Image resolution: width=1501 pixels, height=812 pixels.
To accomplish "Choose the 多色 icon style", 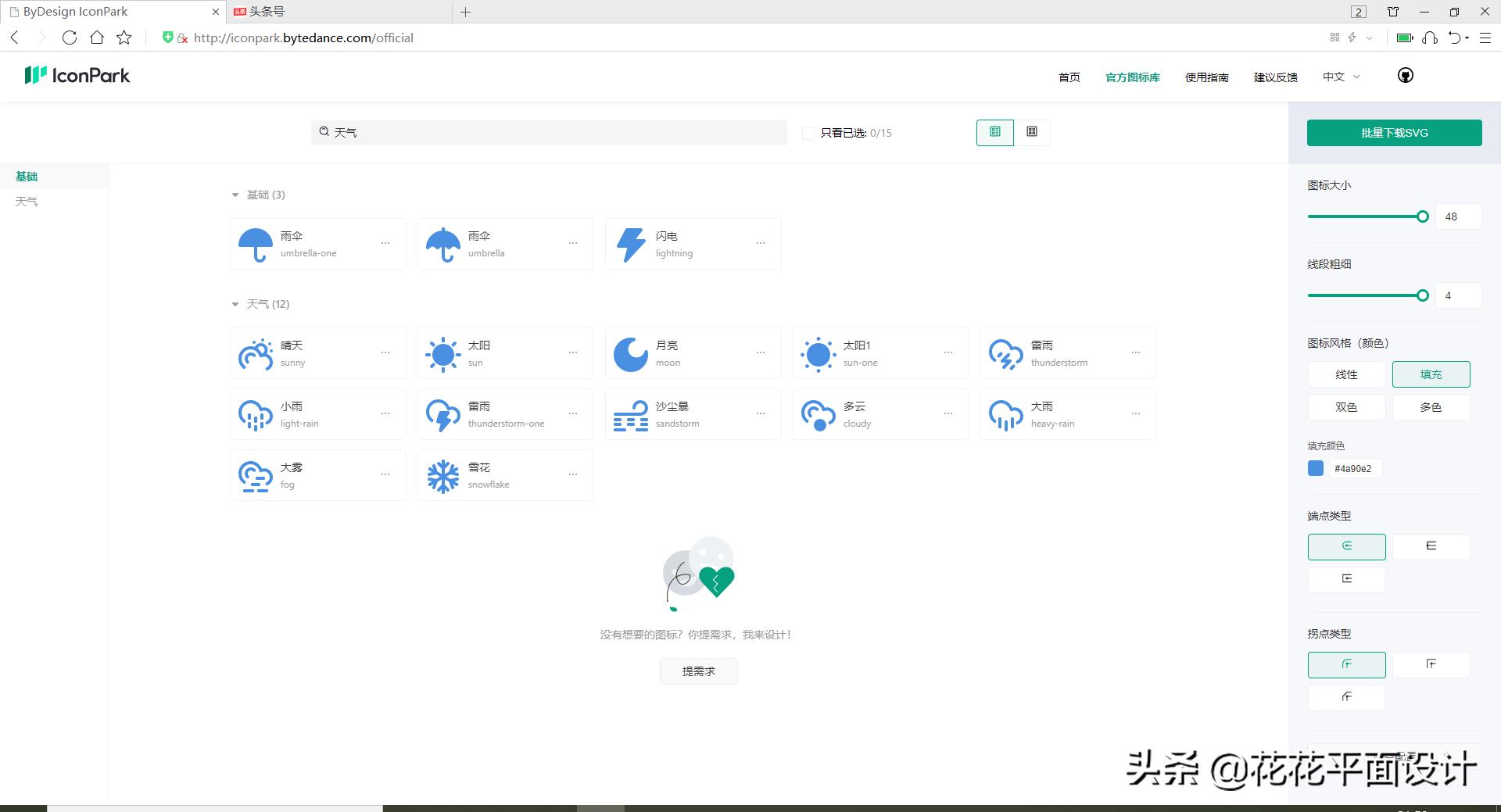I will point(1431,407).
